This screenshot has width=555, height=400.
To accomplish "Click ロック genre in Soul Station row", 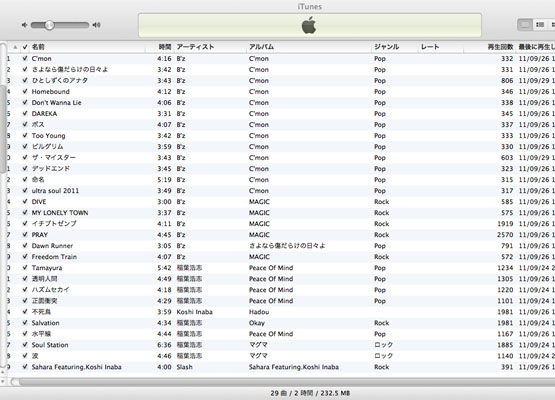I will (x=383, y=345).
